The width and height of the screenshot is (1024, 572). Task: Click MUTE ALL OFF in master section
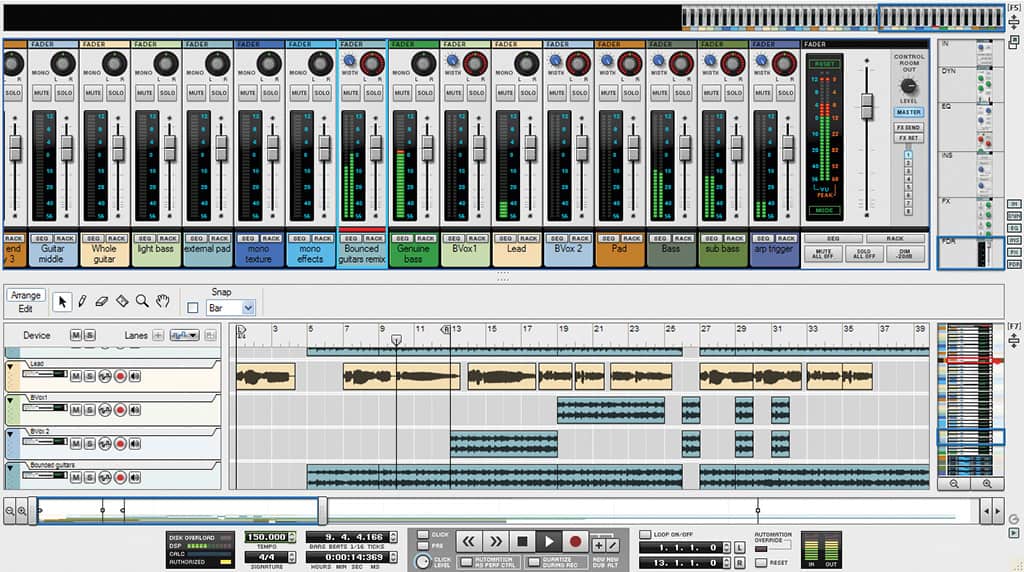click(x=824, y=254)
